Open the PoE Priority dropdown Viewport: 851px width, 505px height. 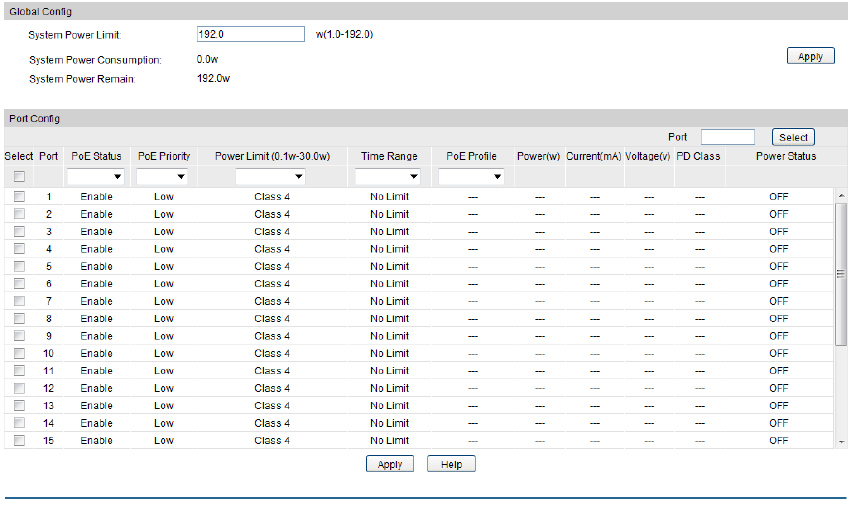pyautogui.click(x=162, y=176)
